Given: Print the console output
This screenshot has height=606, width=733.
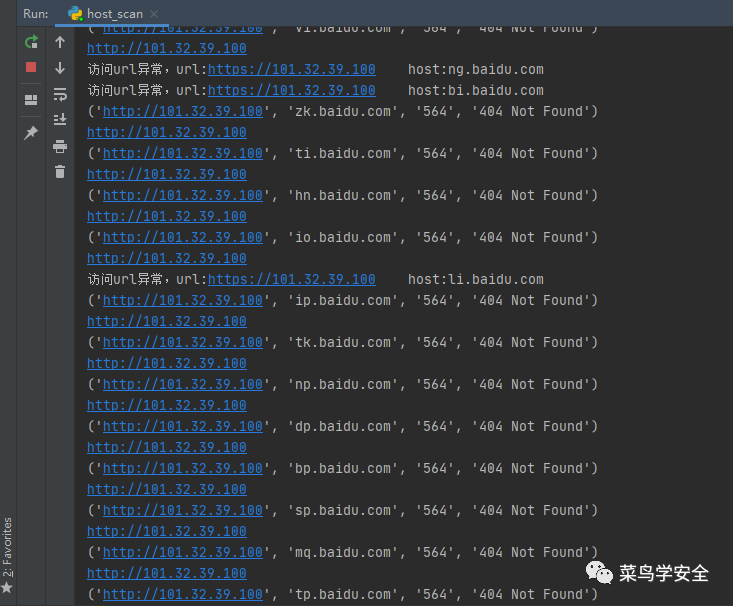Looking at the screenshot, I should (60, 146).
